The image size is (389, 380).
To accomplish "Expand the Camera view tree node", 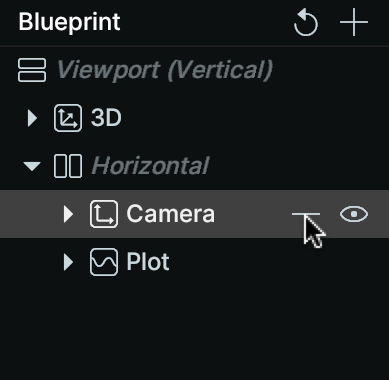I will [68, 214].
